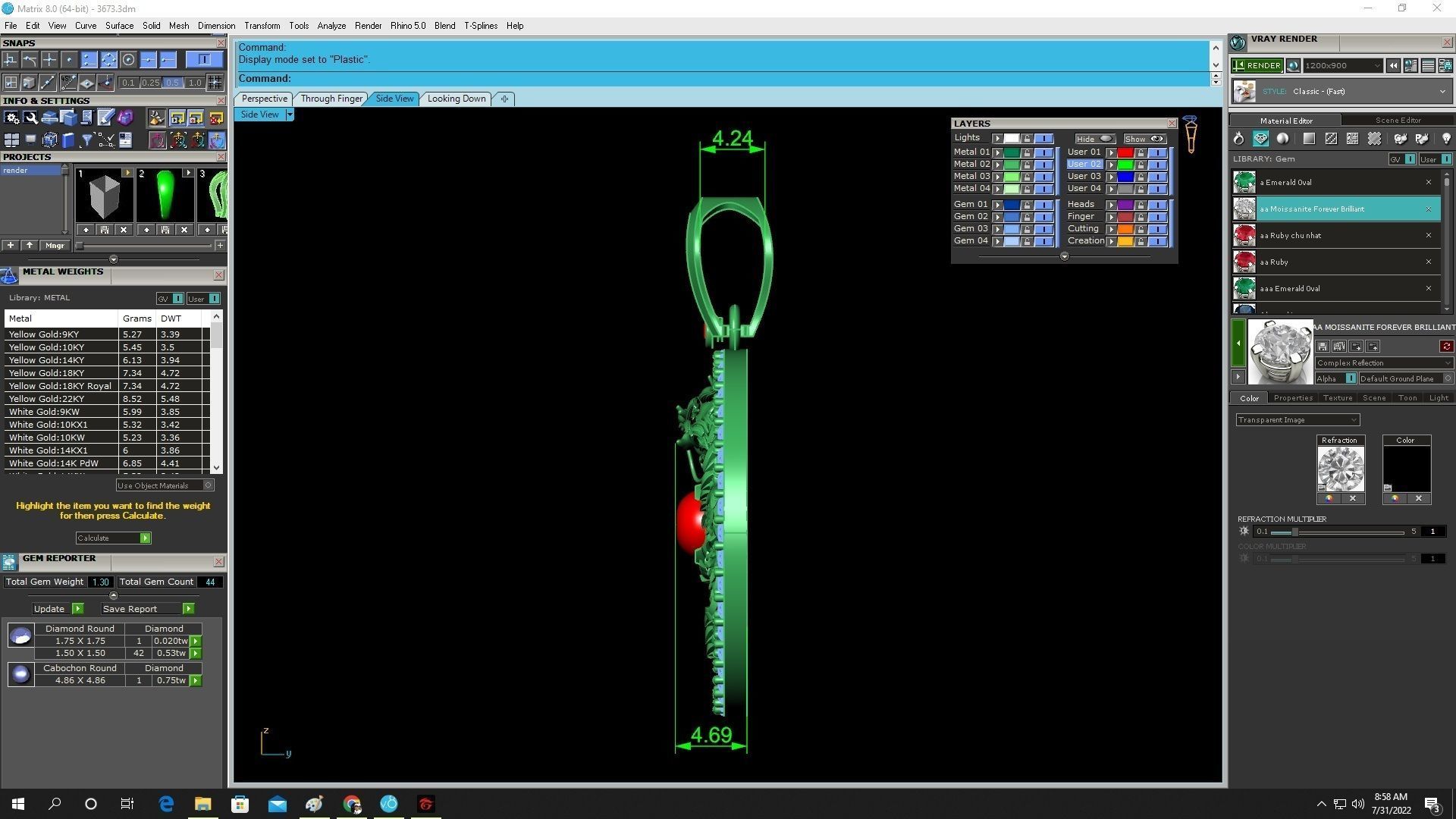Click the red User 01 layer color swatch
Image resolution: width=1456 pixels, height=819 pixels.
point(1125,152)
